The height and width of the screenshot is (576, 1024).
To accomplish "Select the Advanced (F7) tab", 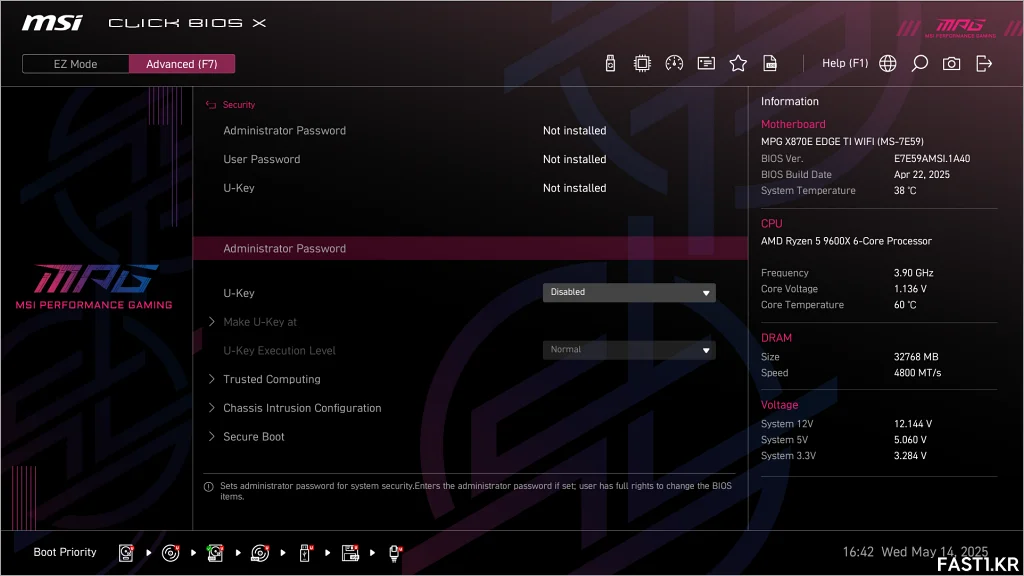I will [182, 64].
